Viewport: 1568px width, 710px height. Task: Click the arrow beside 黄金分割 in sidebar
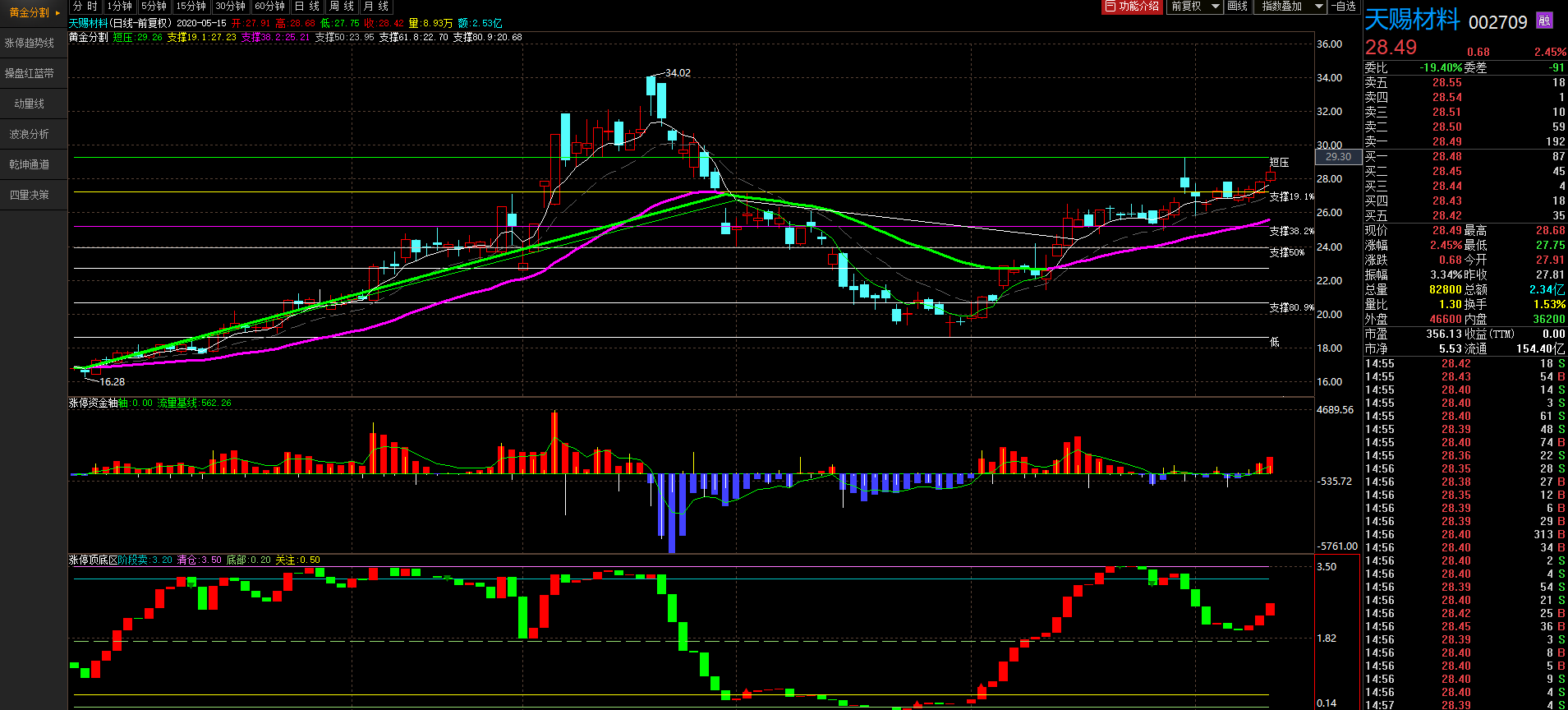pos(57,13)
